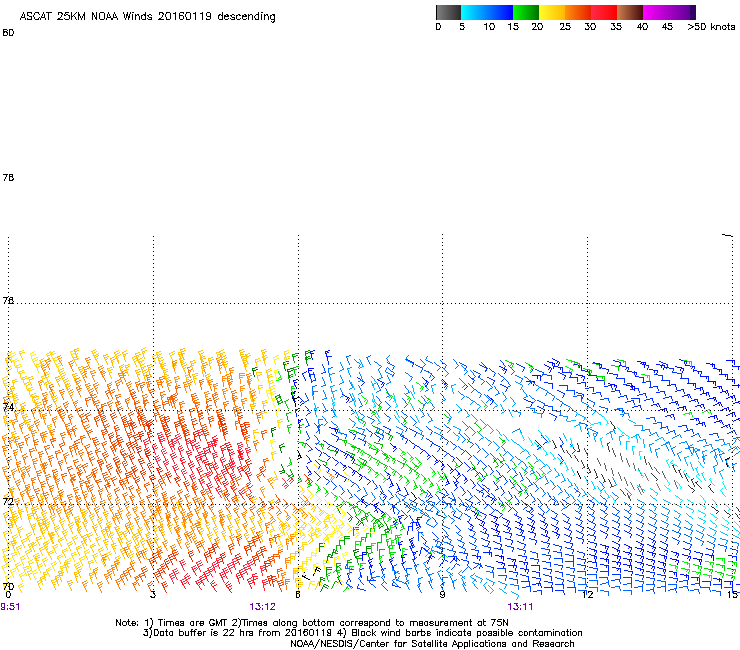Select the green 15-20 knots color band
The width and height of the screenshot is (740, 650).
pos(526,12)
